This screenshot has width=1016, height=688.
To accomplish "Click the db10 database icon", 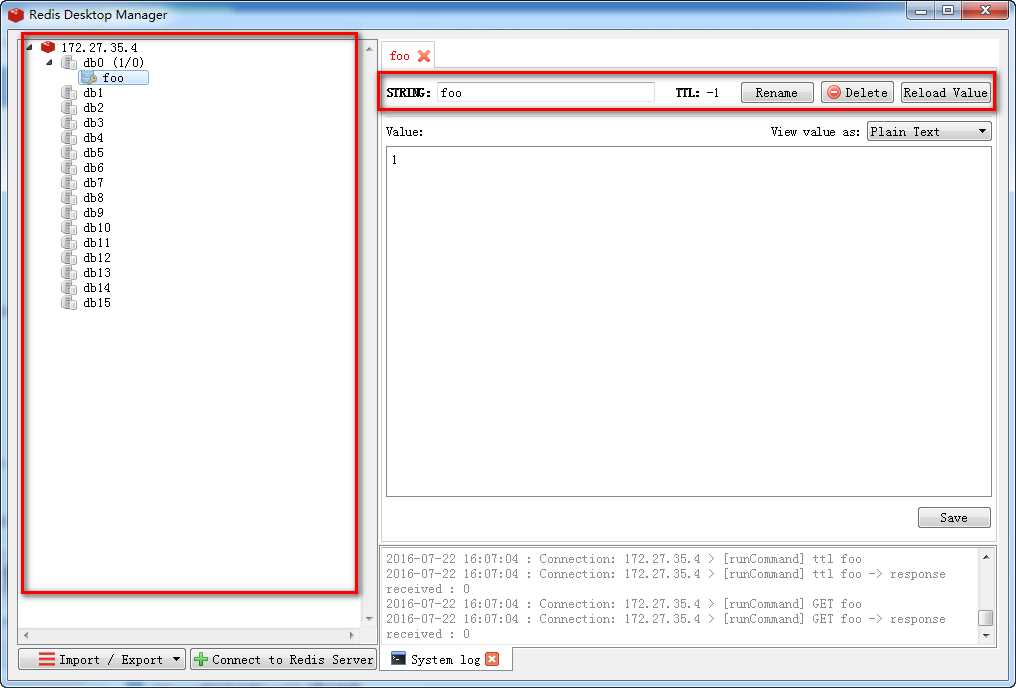I will tap(69, 227).
